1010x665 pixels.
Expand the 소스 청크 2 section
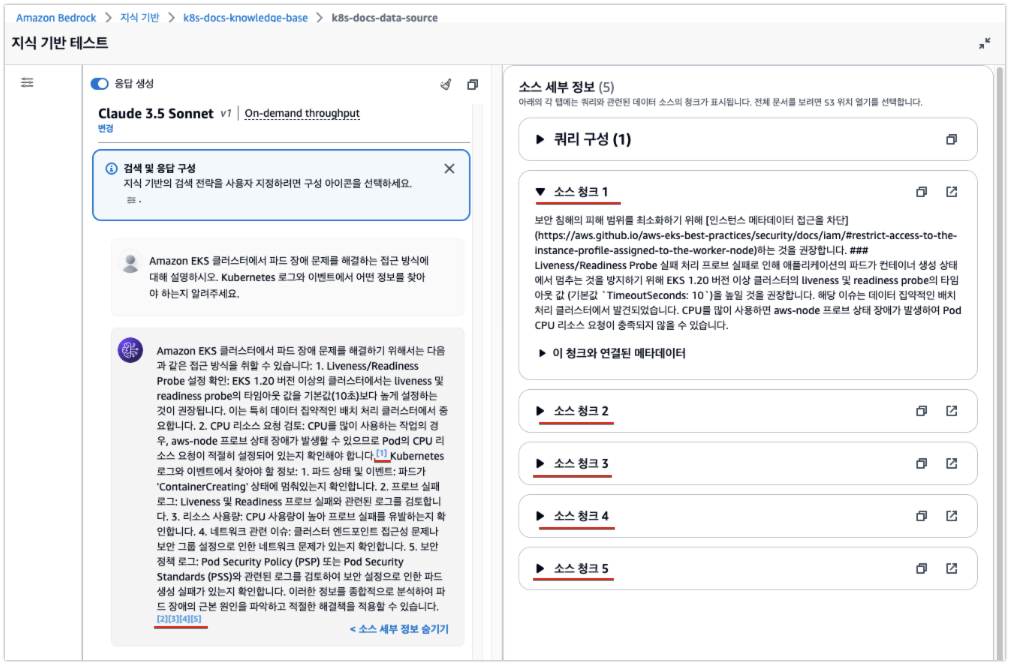540,410
